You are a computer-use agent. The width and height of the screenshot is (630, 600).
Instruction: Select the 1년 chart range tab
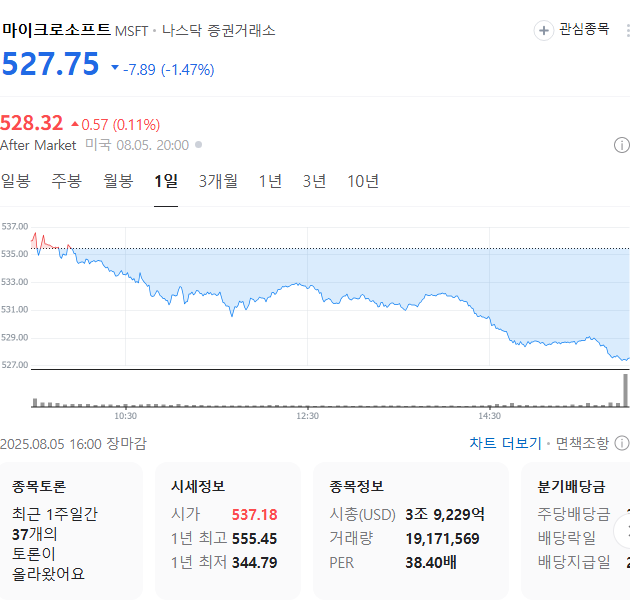click(x=270, y=181)
